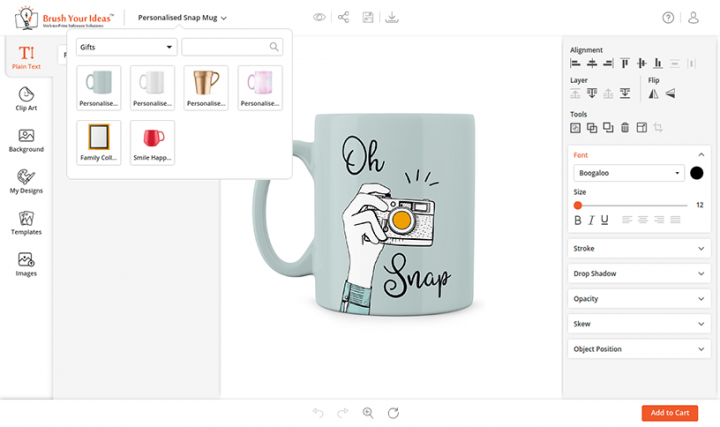The image size is (720, 427).
Task: Open the Gifts category dropdown
Action: click(x=126, y=47)
